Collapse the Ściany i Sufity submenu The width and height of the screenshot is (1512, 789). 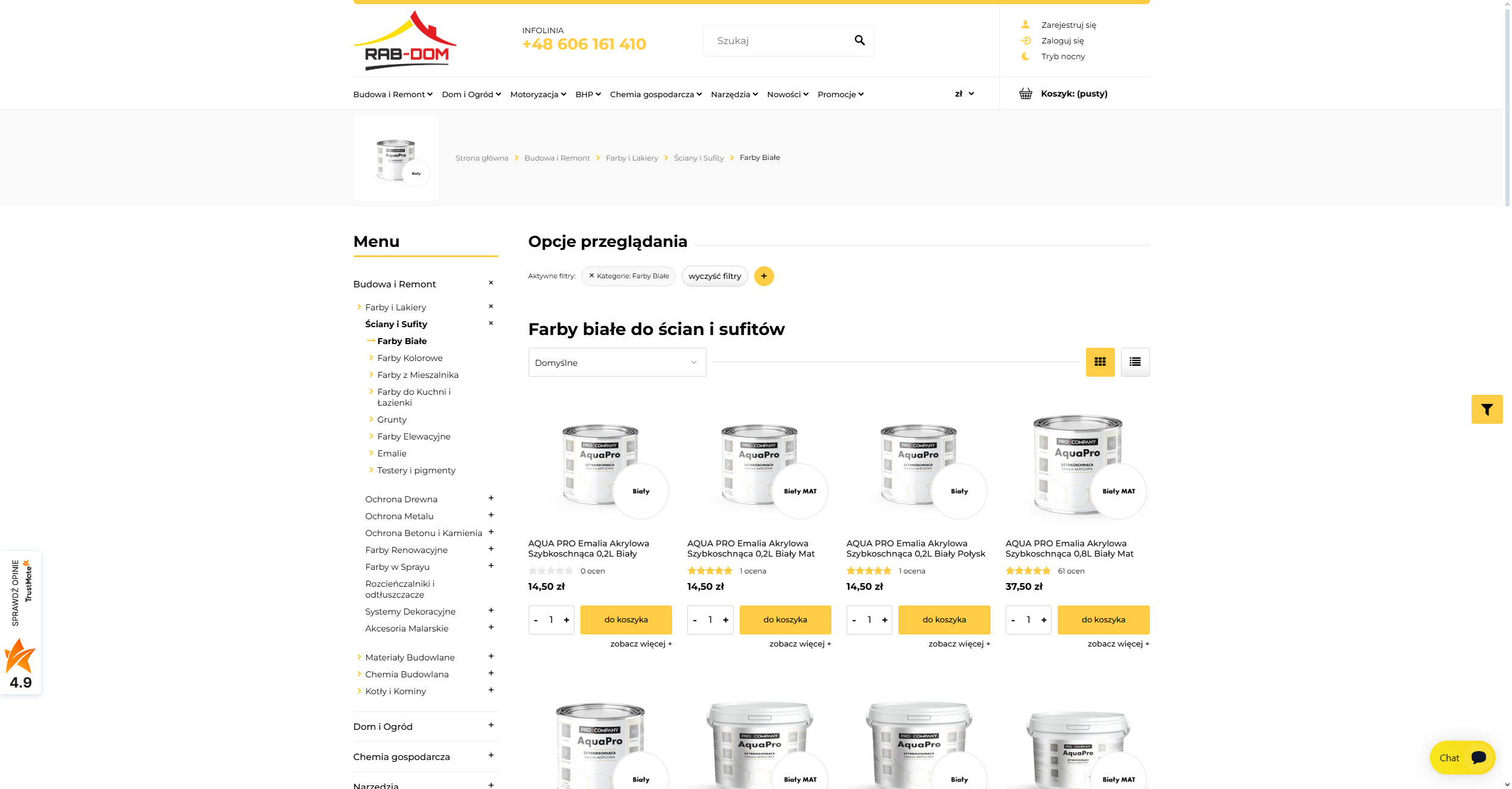491,323
